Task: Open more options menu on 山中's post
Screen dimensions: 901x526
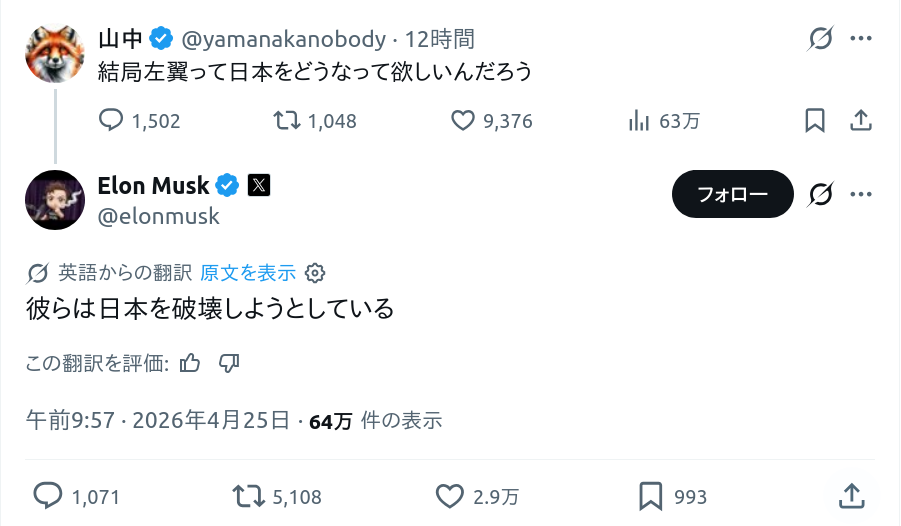Action: pyautogui.click(x=860, y=39)
